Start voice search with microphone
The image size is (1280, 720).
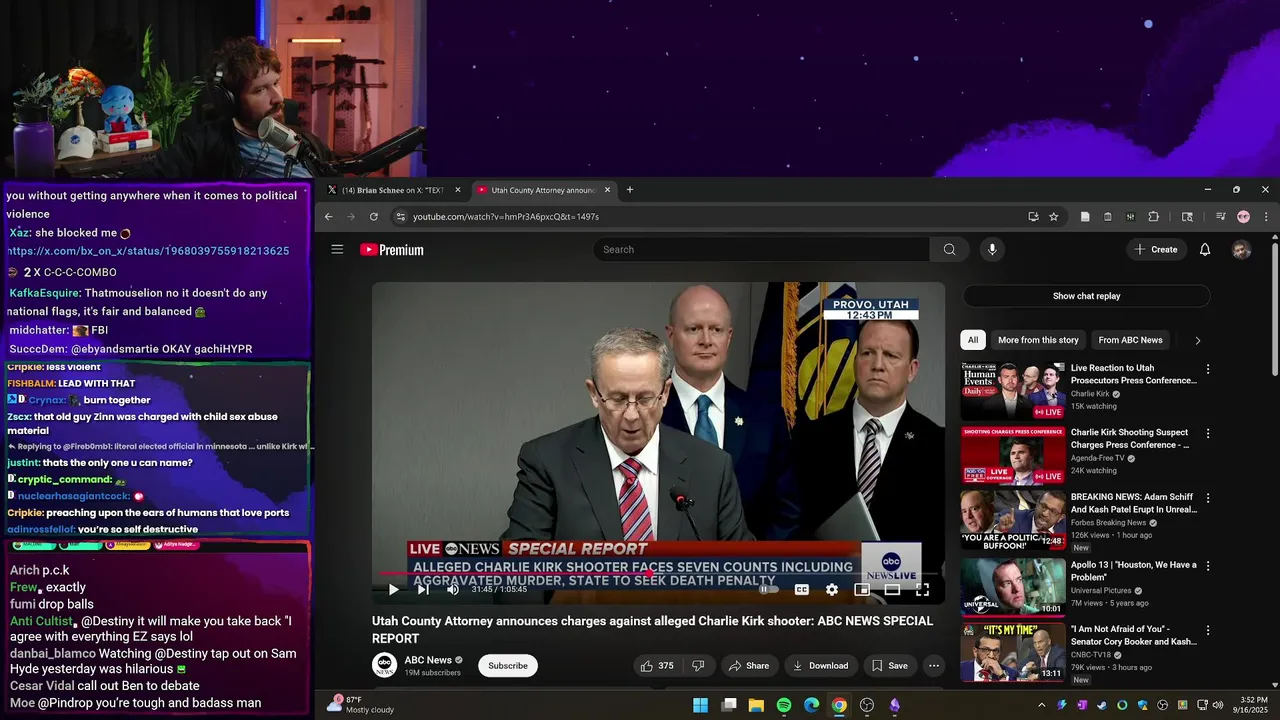992,249
